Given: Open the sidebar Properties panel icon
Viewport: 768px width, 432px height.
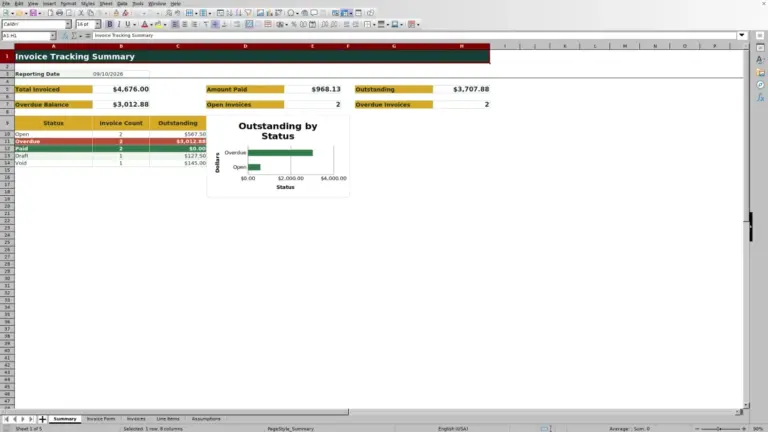Looking at the screenshot, I should (x=760, y=48).
